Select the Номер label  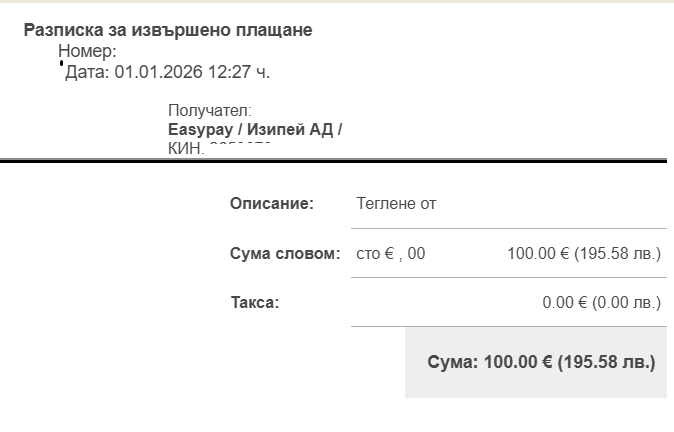click(87, 51)
